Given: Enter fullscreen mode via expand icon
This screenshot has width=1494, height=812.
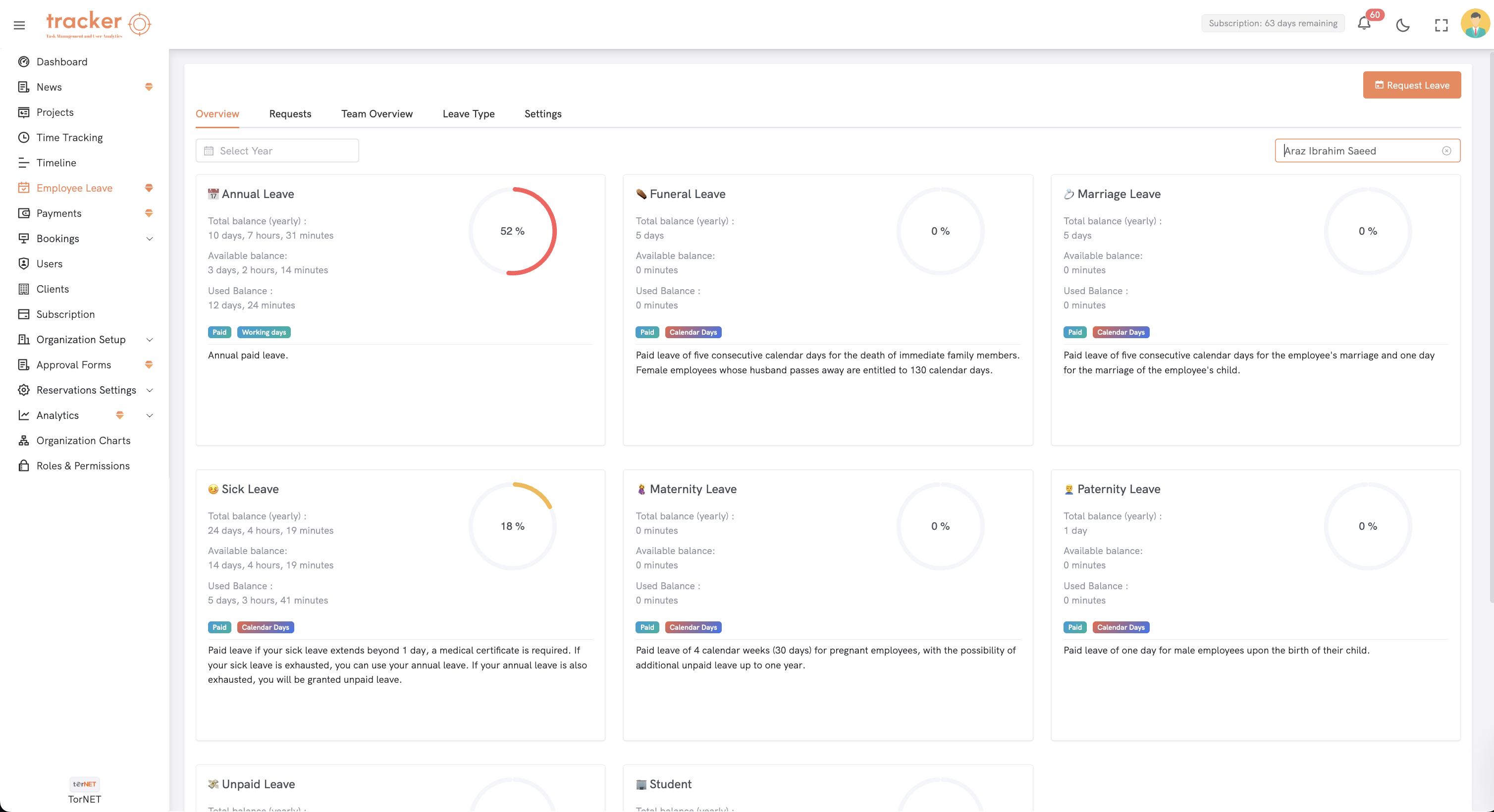Looking at the screenshot, I should [1441, 25].
